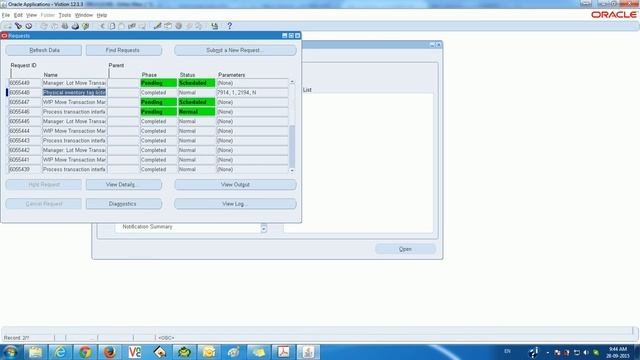Viewport: 640px width, 360px height.
Task: Open Internet Explorer from the taskbar
Action: pyautogui.click(x=60, y=352)
